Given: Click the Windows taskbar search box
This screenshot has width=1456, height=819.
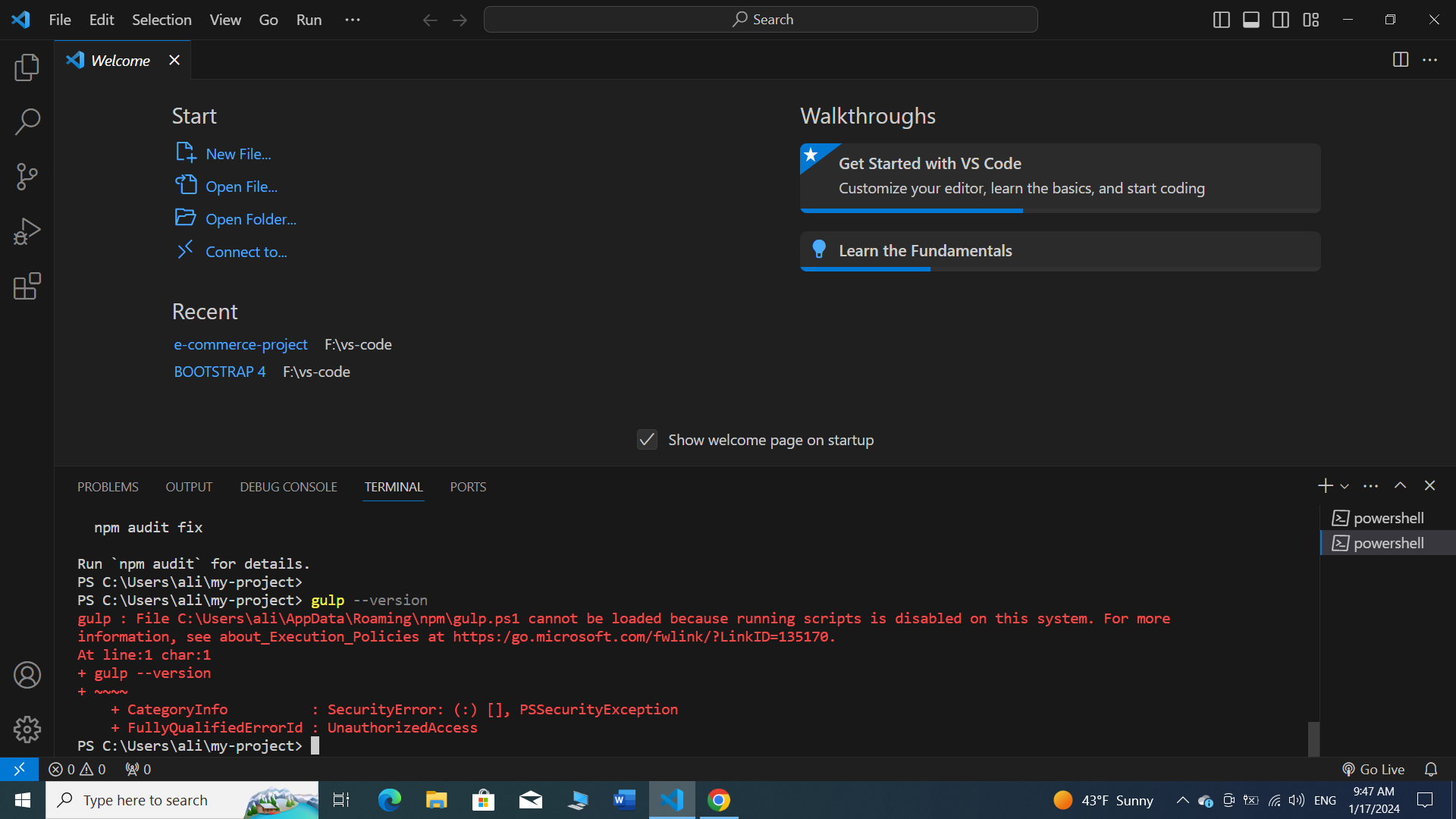Looking at the screenshot, I should pos(182,800).
